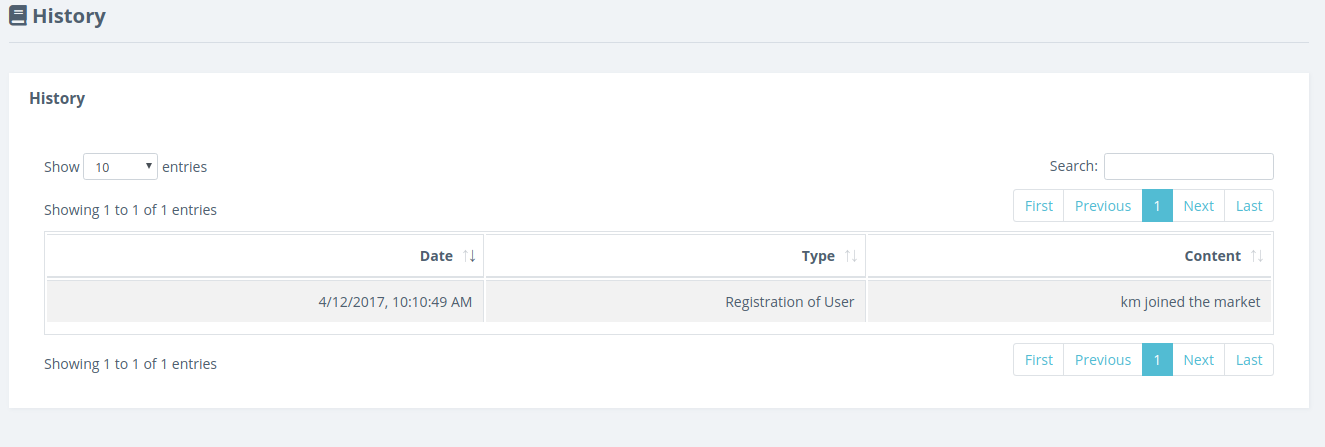Select page 1 in the bottom pagination
This screenshot has width=1325, height=447.
point(1157,360)
